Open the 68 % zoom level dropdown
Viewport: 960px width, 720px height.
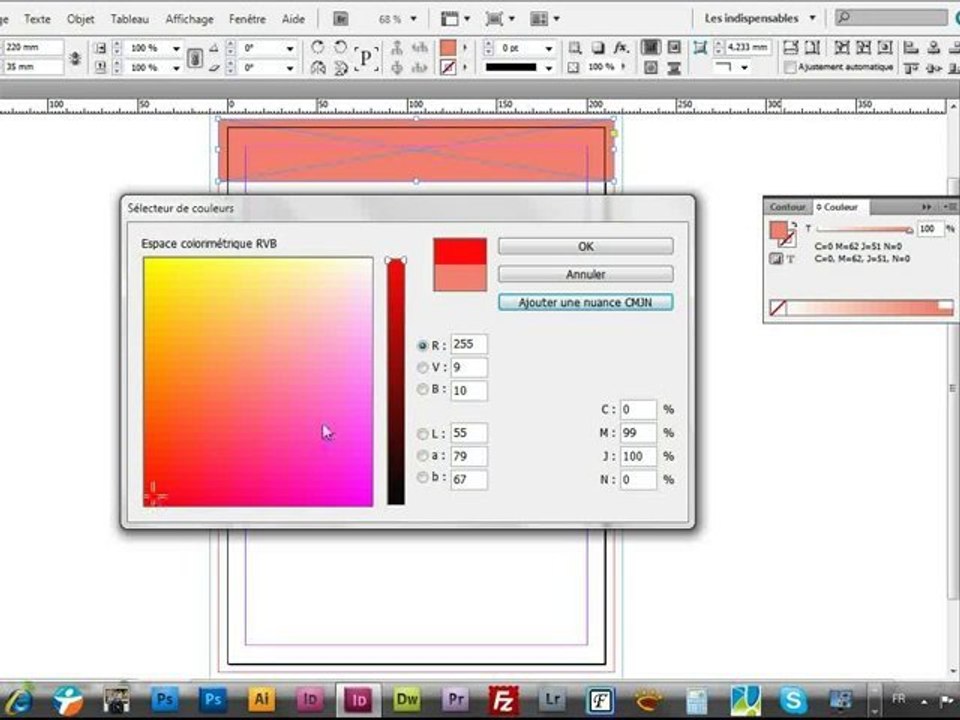click(413, 19)
